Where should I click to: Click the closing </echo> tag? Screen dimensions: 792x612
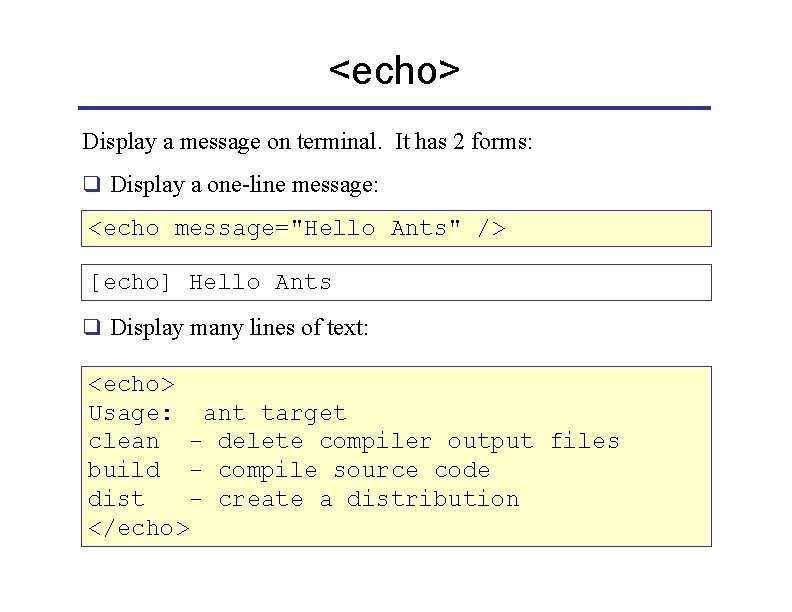139,529
